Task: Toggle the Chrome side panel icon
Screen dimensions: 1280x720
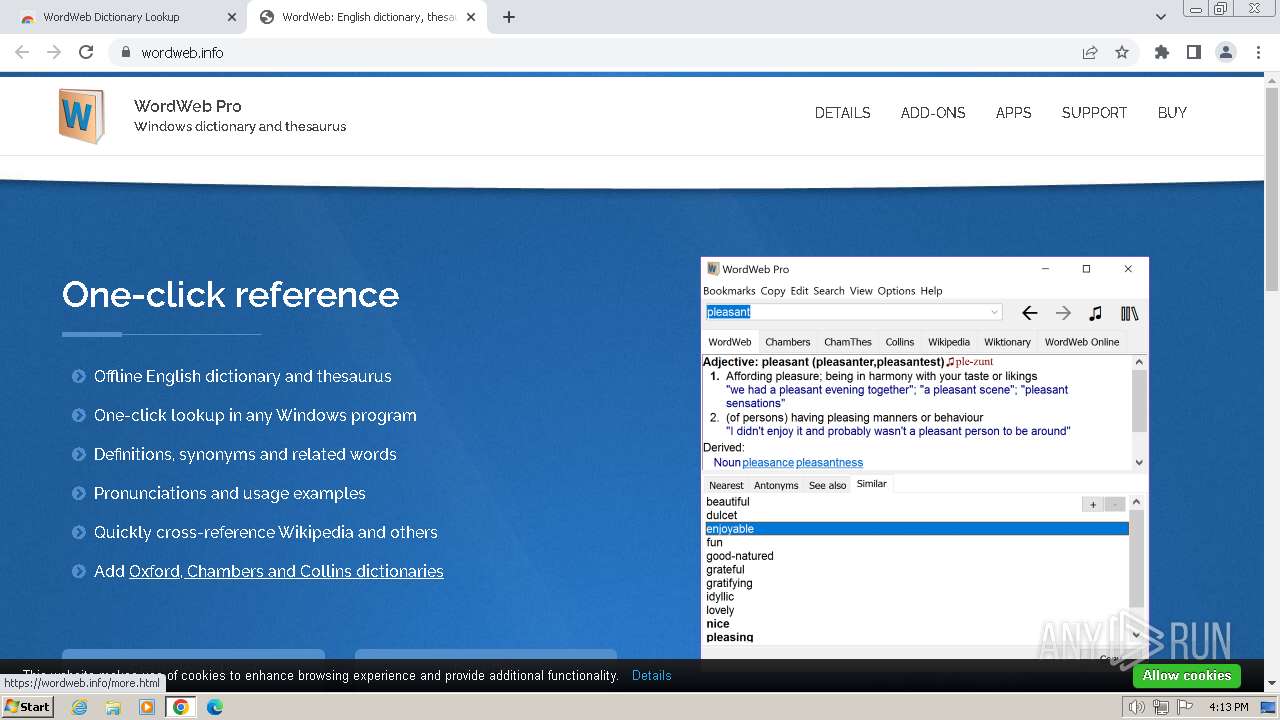Action: (x=1193, y=52)
